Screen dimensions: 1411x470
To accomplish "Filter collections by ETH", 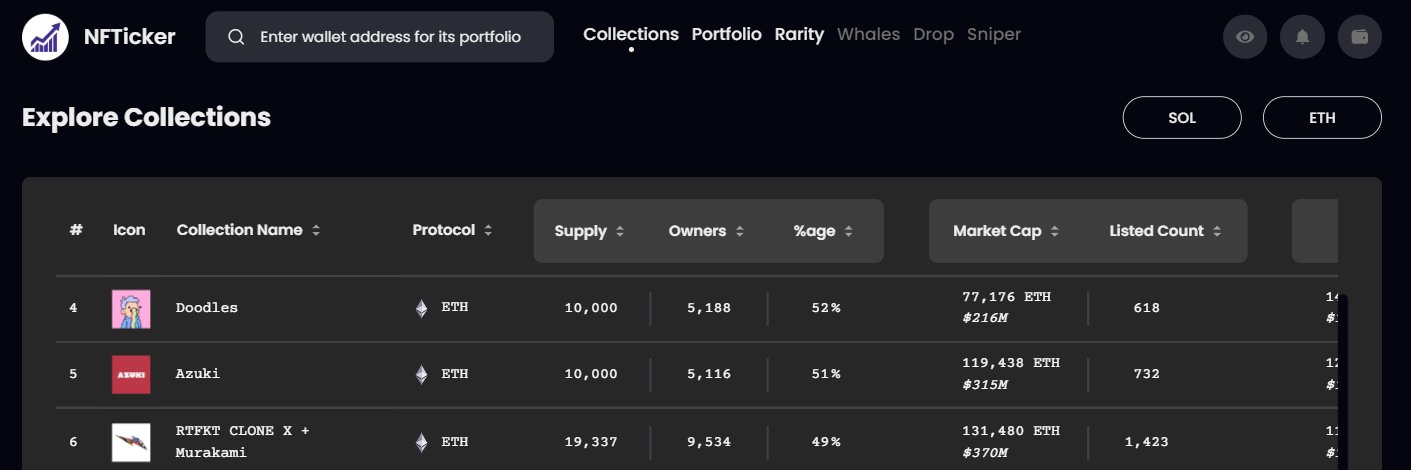I will click(x=1322, y=118).
